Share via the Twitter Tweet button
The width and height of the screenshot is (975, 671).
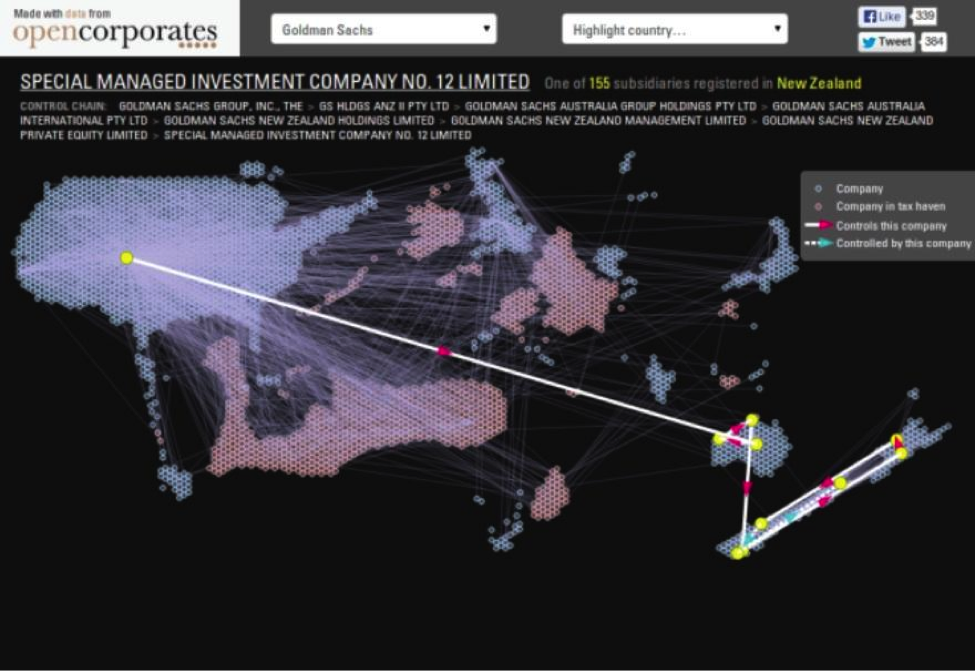tap(886, 42)
